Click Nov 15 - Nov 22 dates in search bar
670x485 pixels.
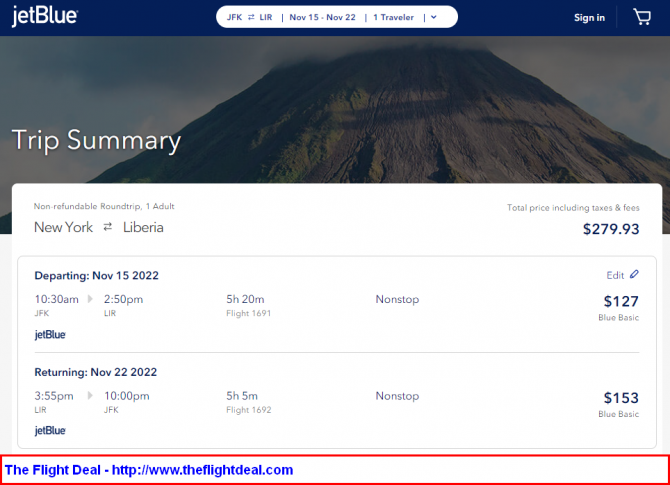tap(323, 17)
